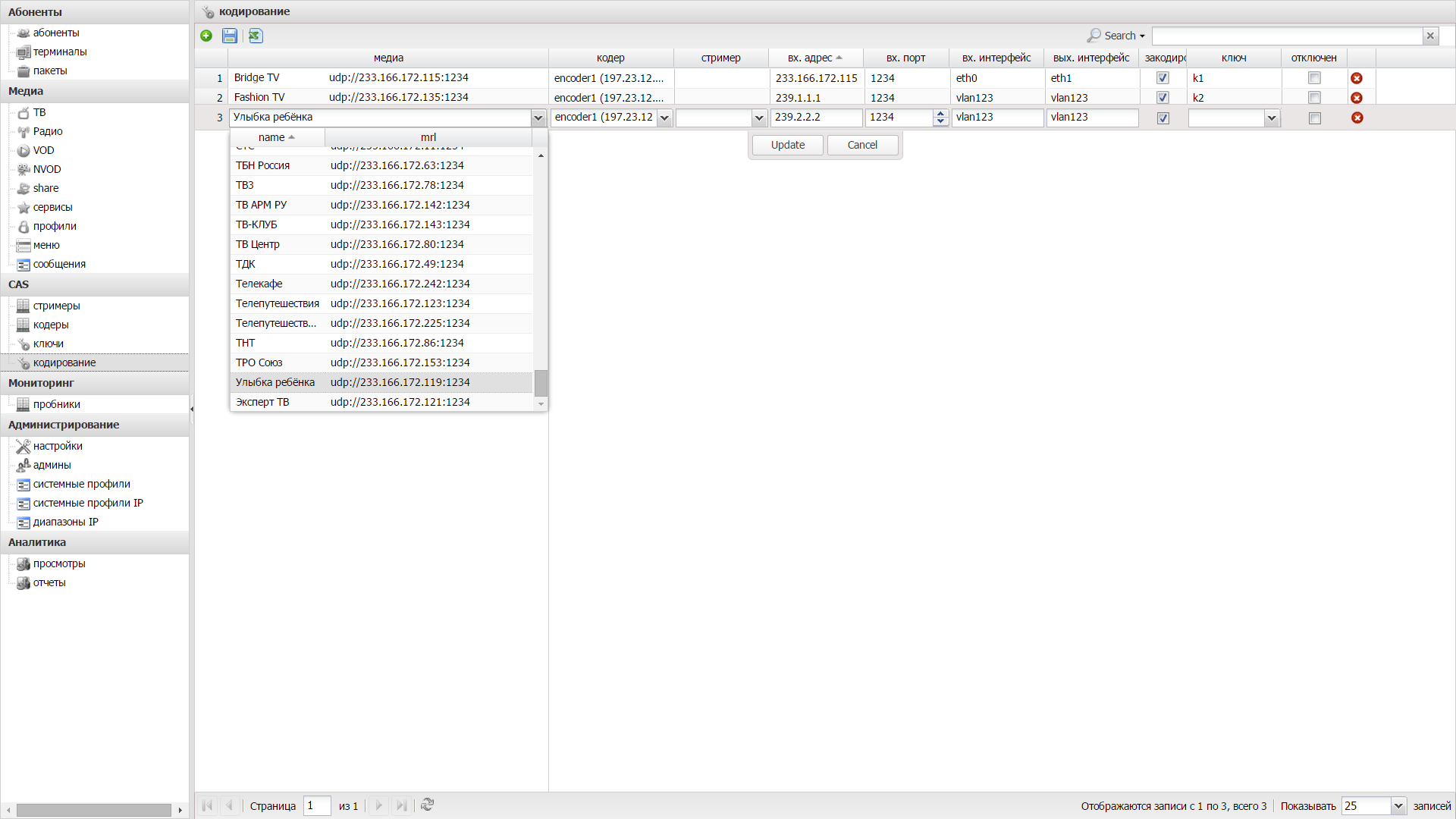Expand the ключ dropdown for row 3

pos(1270,117)
